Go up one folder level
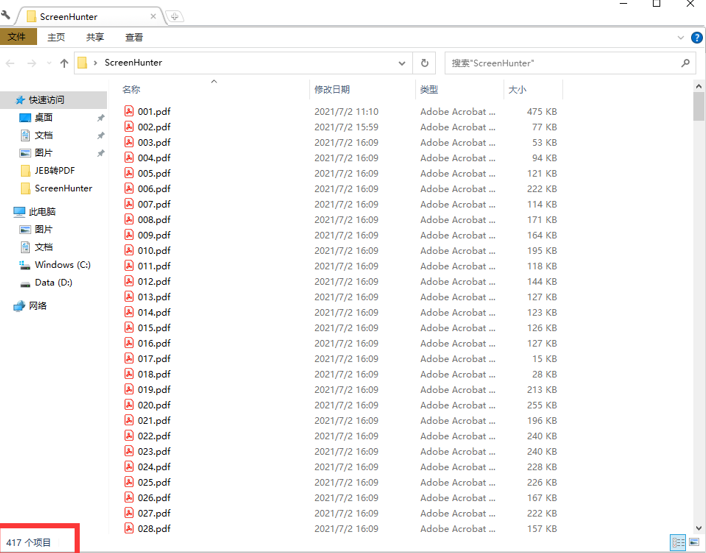Viewport: 706px width, 553px height. (x=64, y=63)
